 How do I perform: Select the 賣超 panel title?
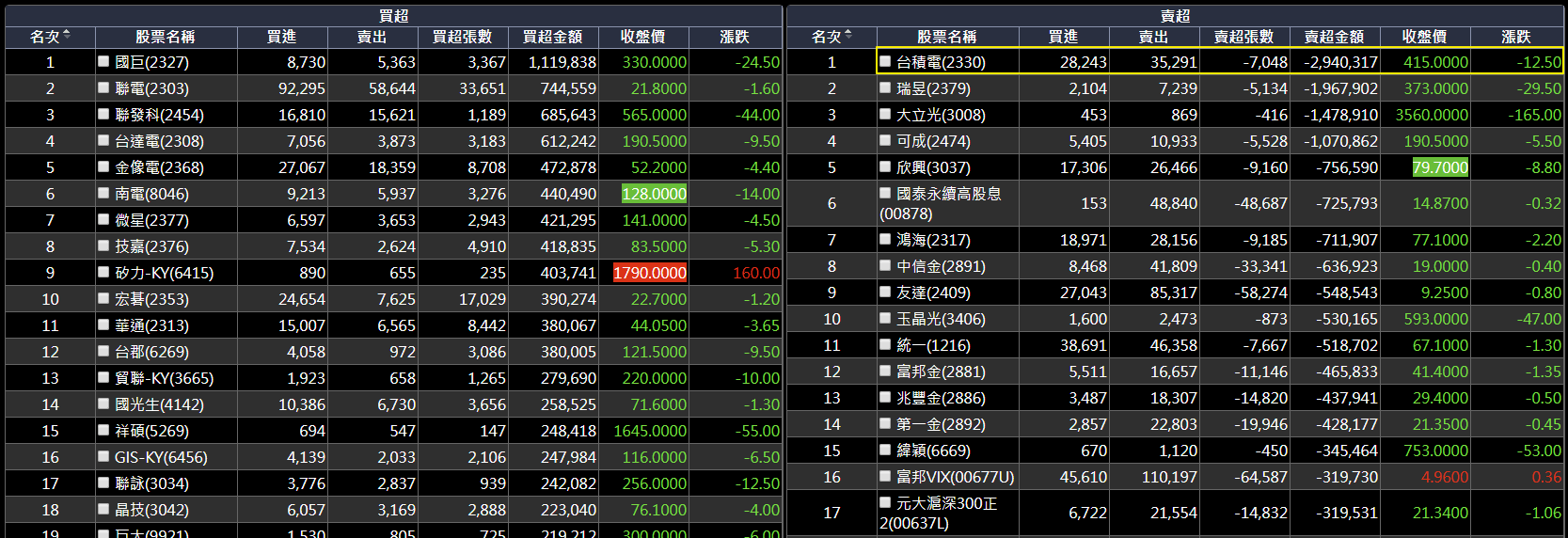click(1176, 16)
